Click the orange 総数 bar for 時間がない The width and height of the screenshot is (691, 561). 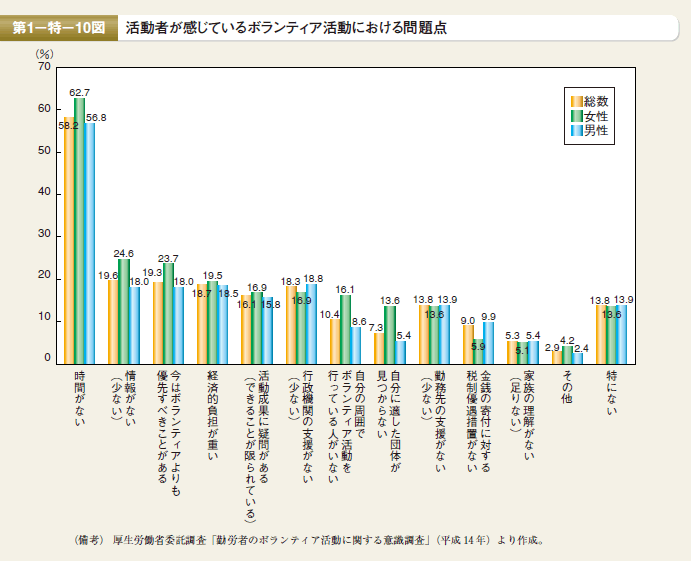tap(69, 241)
